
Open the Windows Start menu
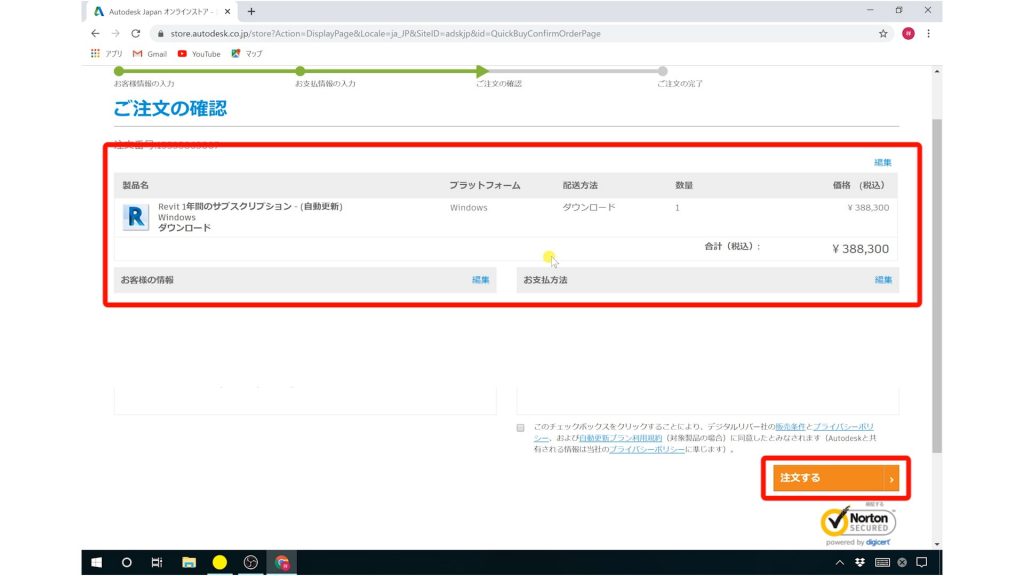(x=95, y=562)
